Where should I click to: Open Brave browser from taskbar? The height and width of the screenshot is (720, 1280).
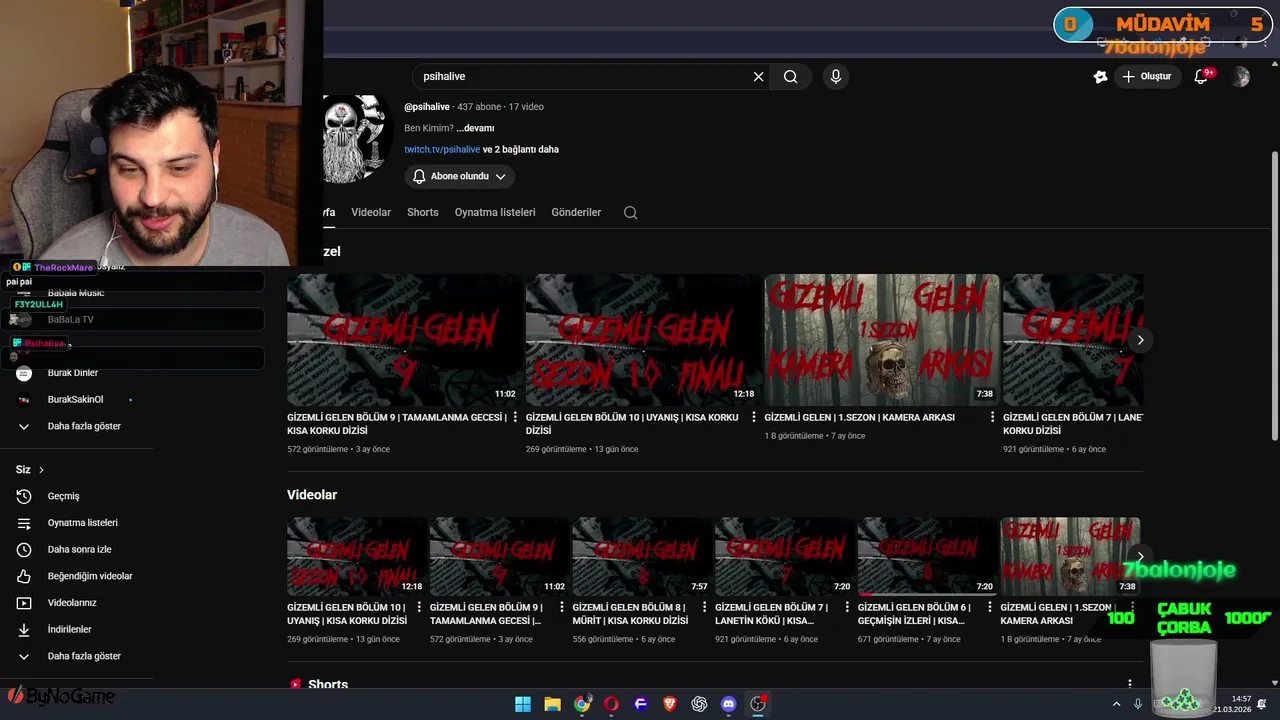(670, 704)
